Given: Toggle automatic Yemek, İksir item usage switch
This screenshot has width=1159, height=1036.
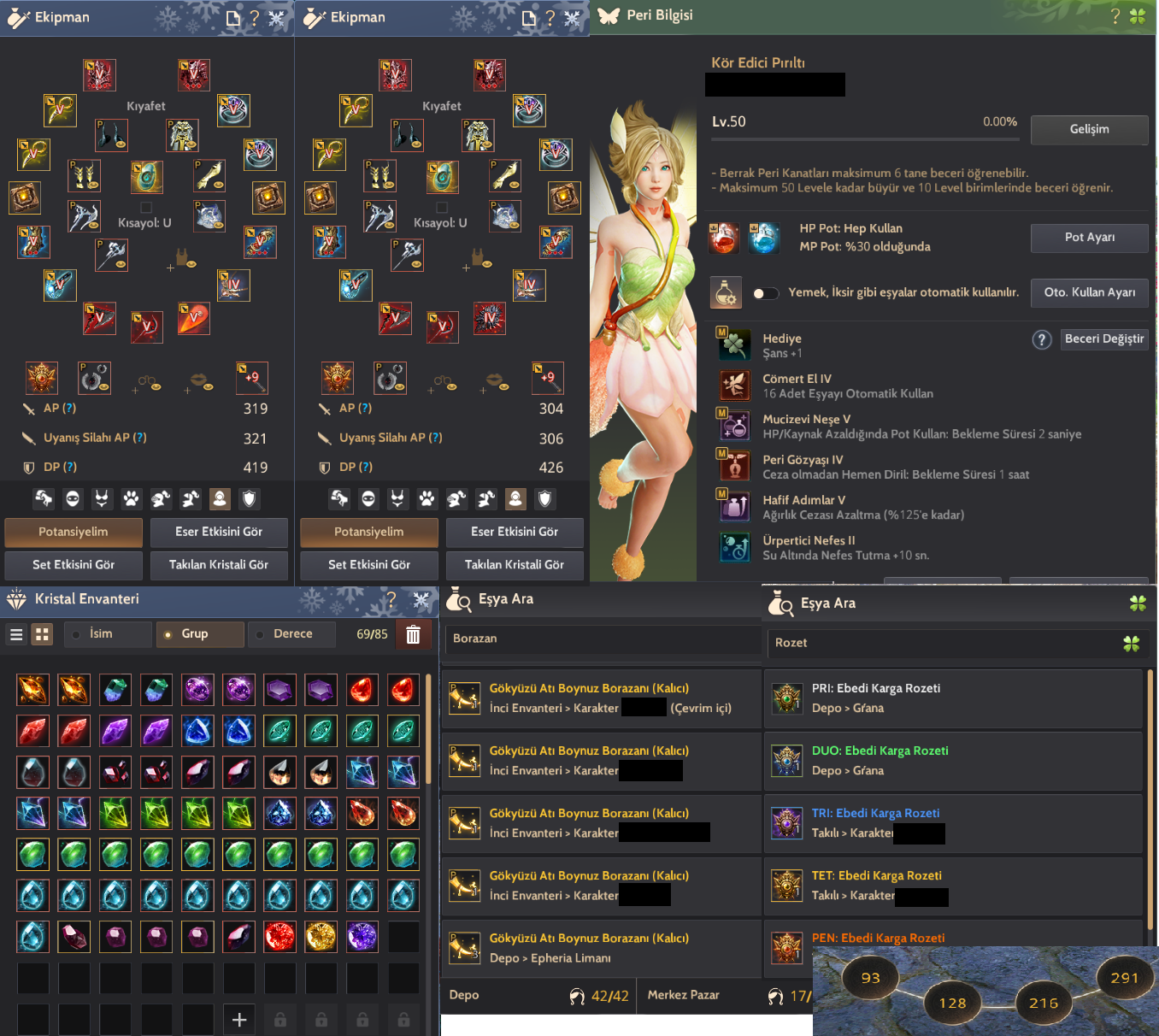Looking at the screenshot, I should pyautogui.click(x=765, y=293).
